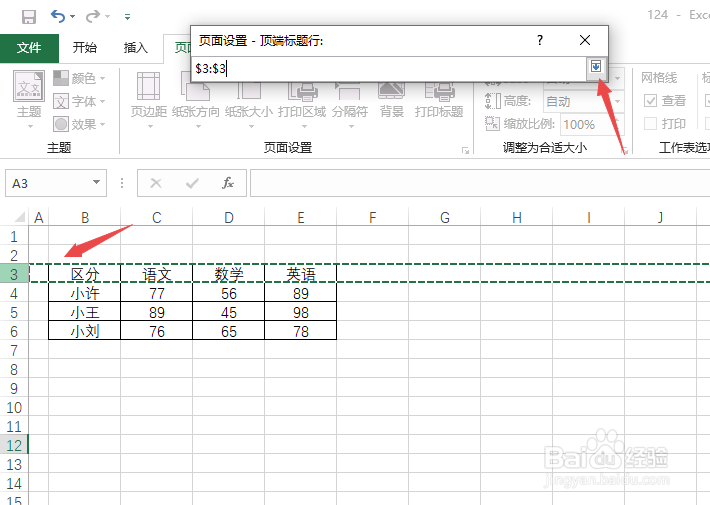Click 小刘's 数学 score 65
Viewport: 710px width, 505px height.
229,331
